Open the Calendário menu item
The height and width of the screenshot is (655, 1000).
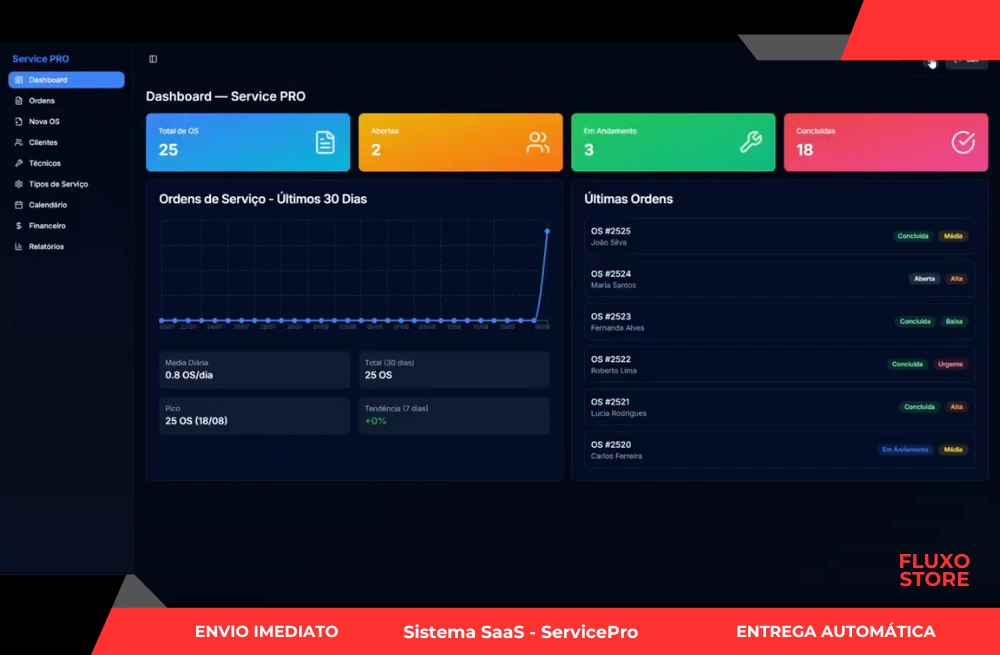48,205
